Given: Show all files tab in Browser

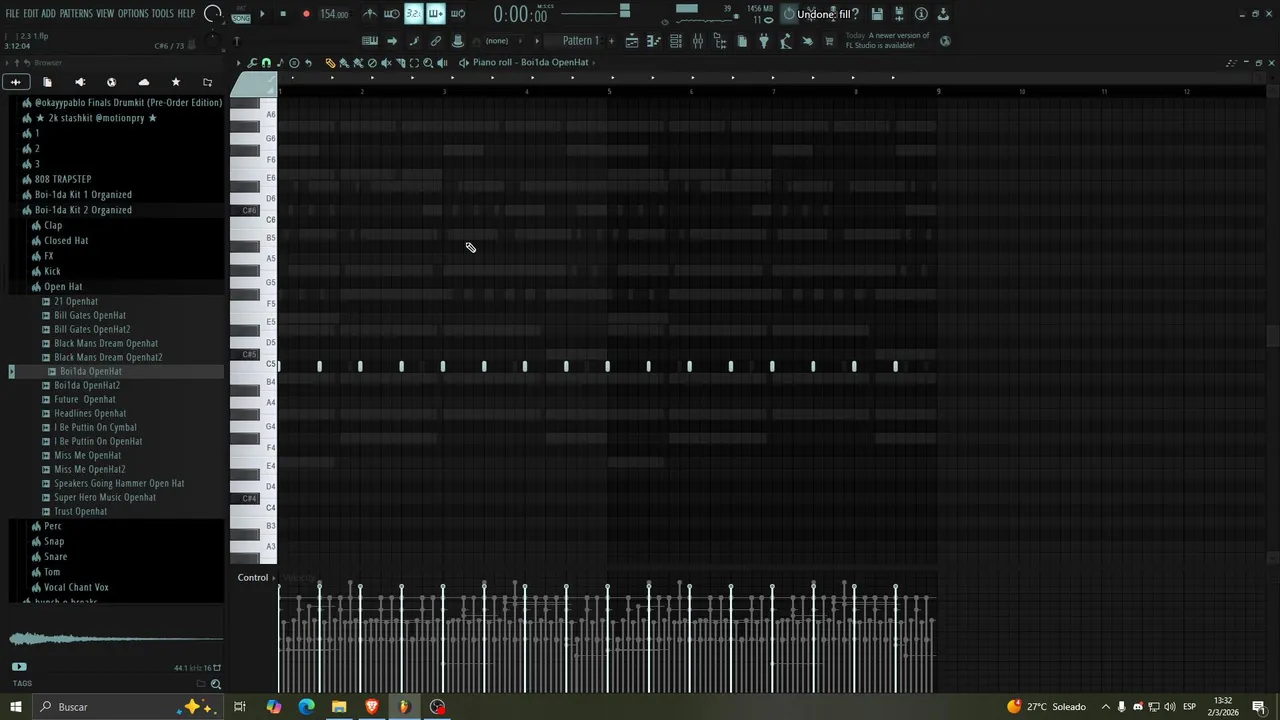Looking at the screenshot, I should pos(47,82).
